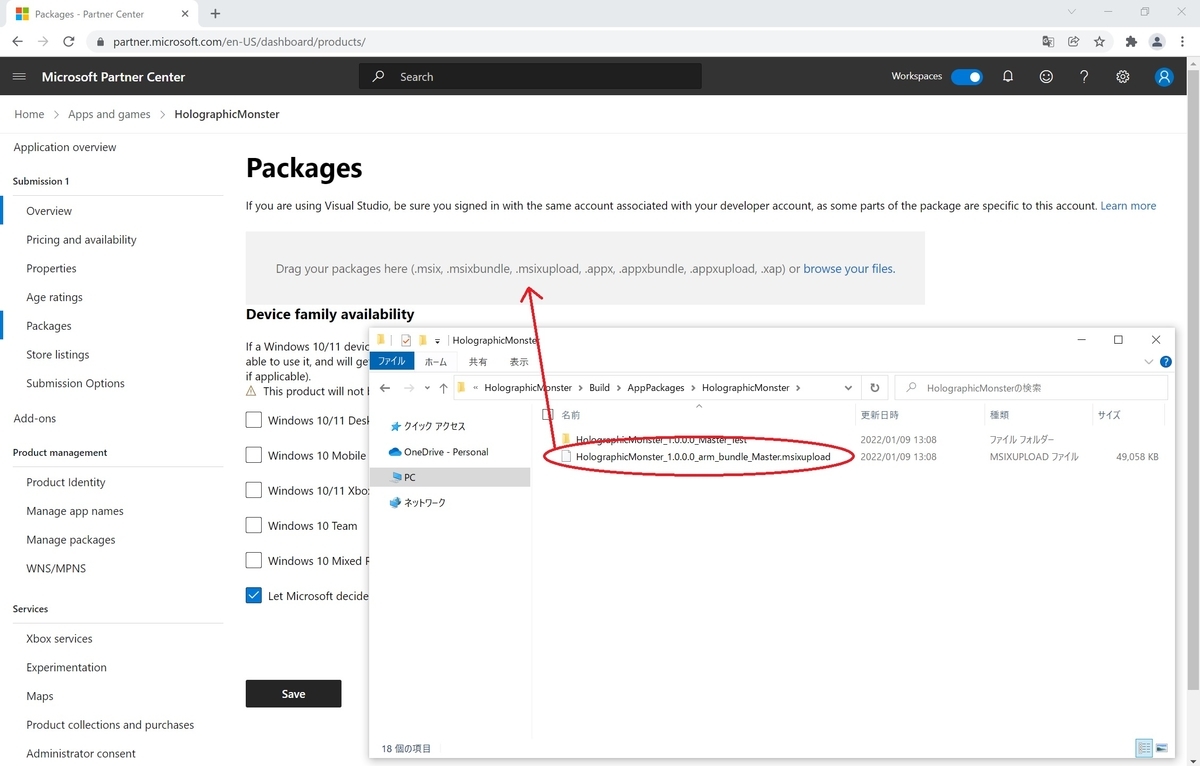Click the browser address bar URL
Screen dimensions: 1200x766
pos(239,42)
